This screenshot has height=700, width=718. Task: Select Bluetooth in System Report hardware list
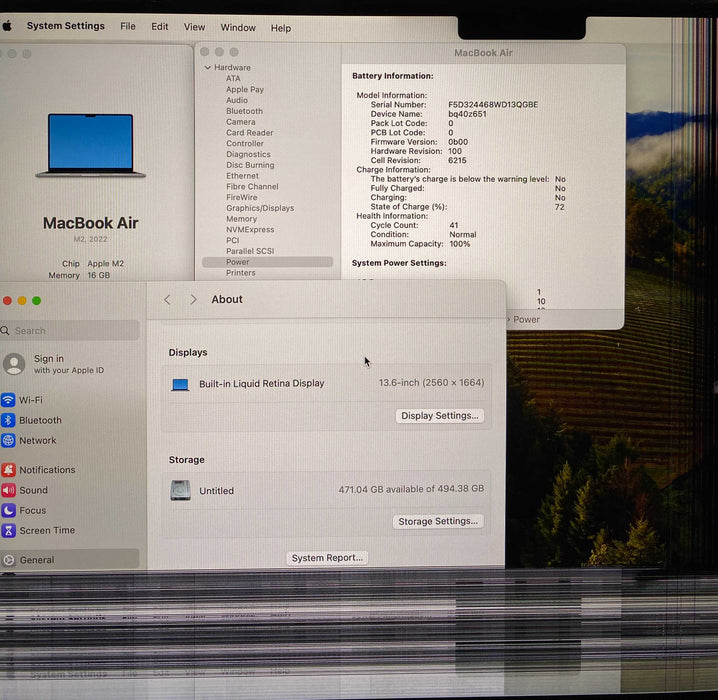click(x=245, y=111)
